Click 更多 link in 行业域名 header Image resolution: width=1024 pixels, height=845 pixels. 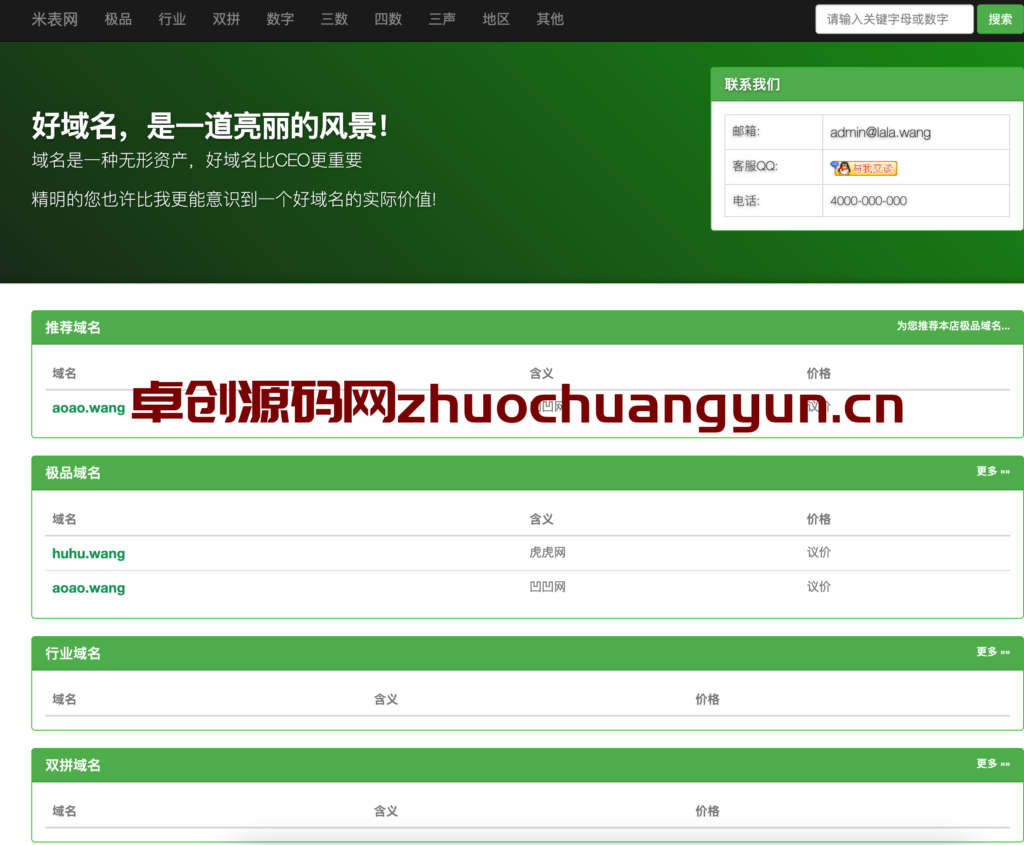pos(993,652)
